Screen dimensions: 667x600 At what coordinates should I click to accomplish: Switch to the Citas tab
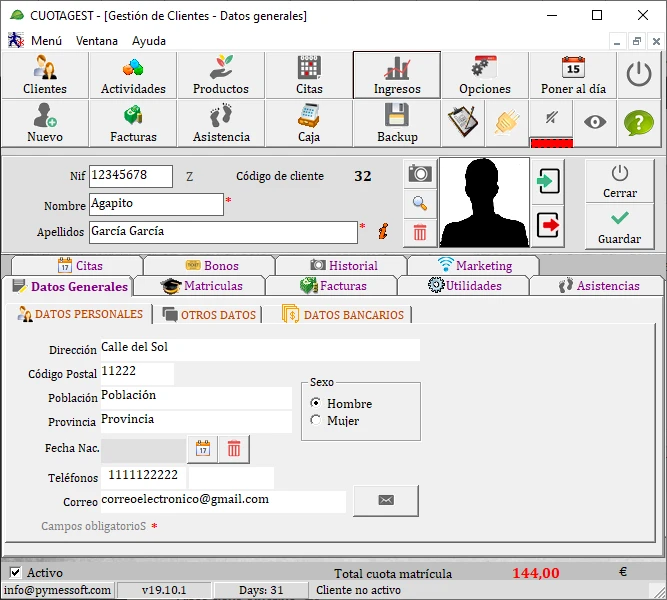78,266
